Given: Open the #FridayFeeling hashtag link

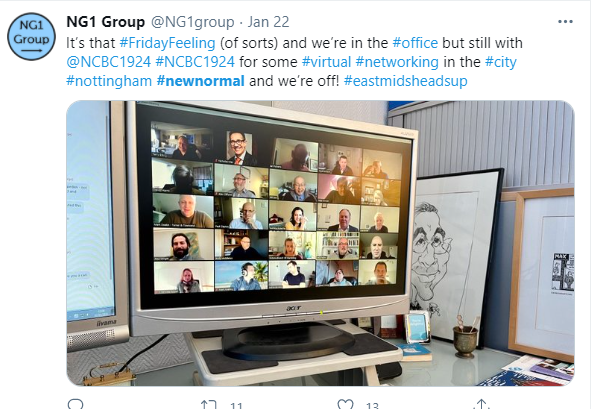Looking at the screenshot, I should [x=167, y=43].
